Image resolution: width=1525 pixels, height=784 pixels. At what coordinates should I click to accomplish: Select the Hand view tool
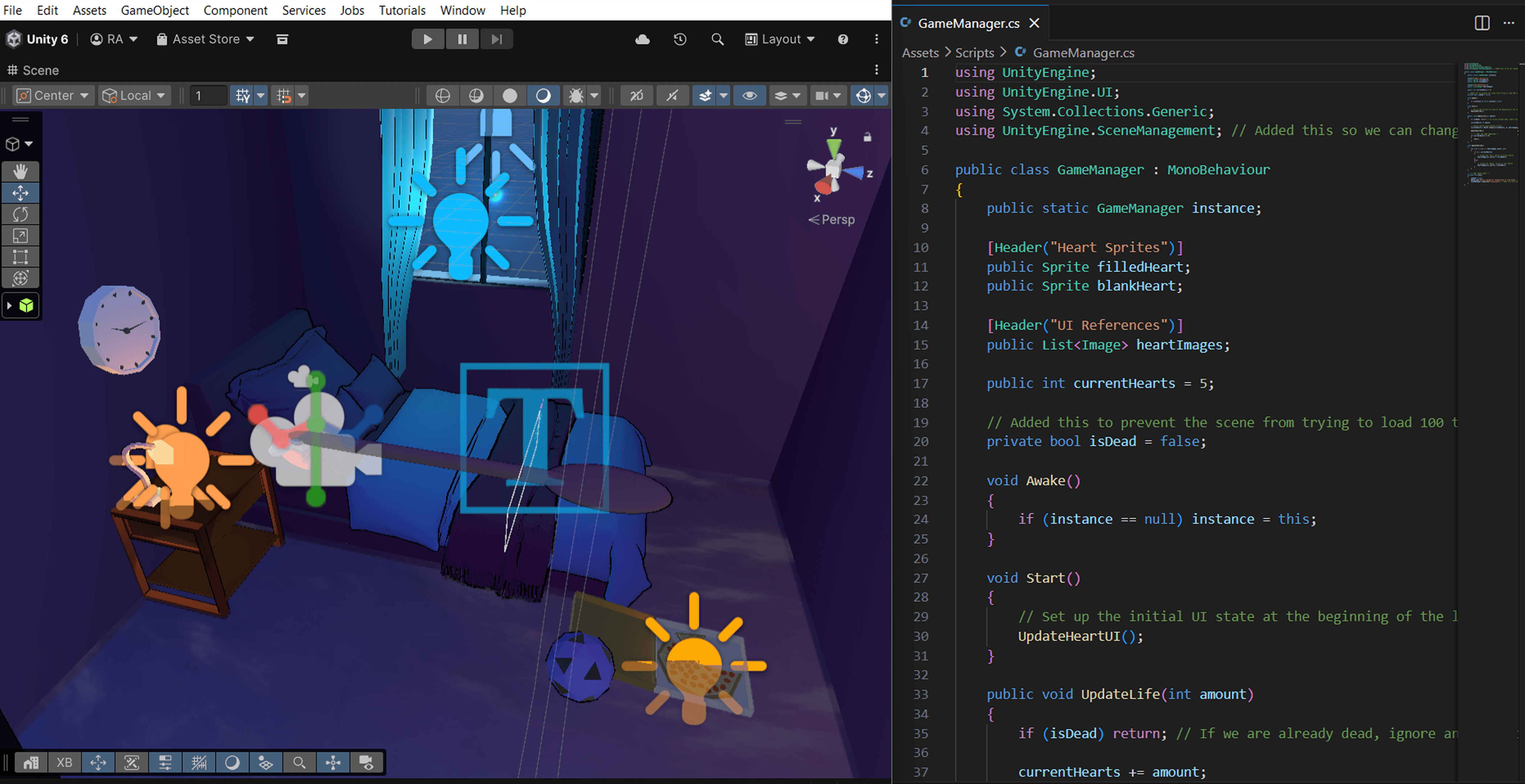[x=20, y=172]
